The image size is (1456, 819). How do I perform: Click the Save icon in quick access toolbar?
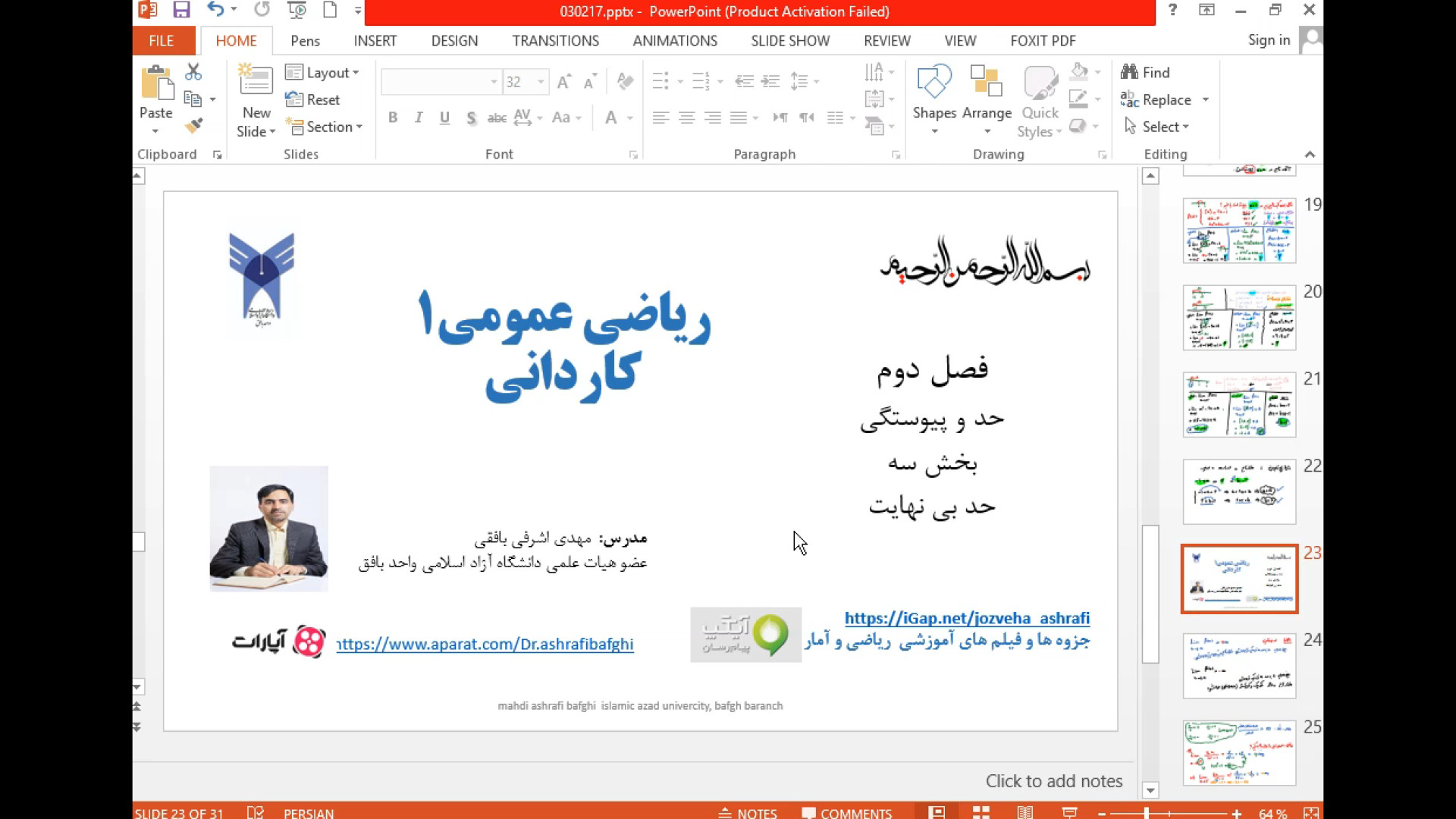[x=181, y=10]
